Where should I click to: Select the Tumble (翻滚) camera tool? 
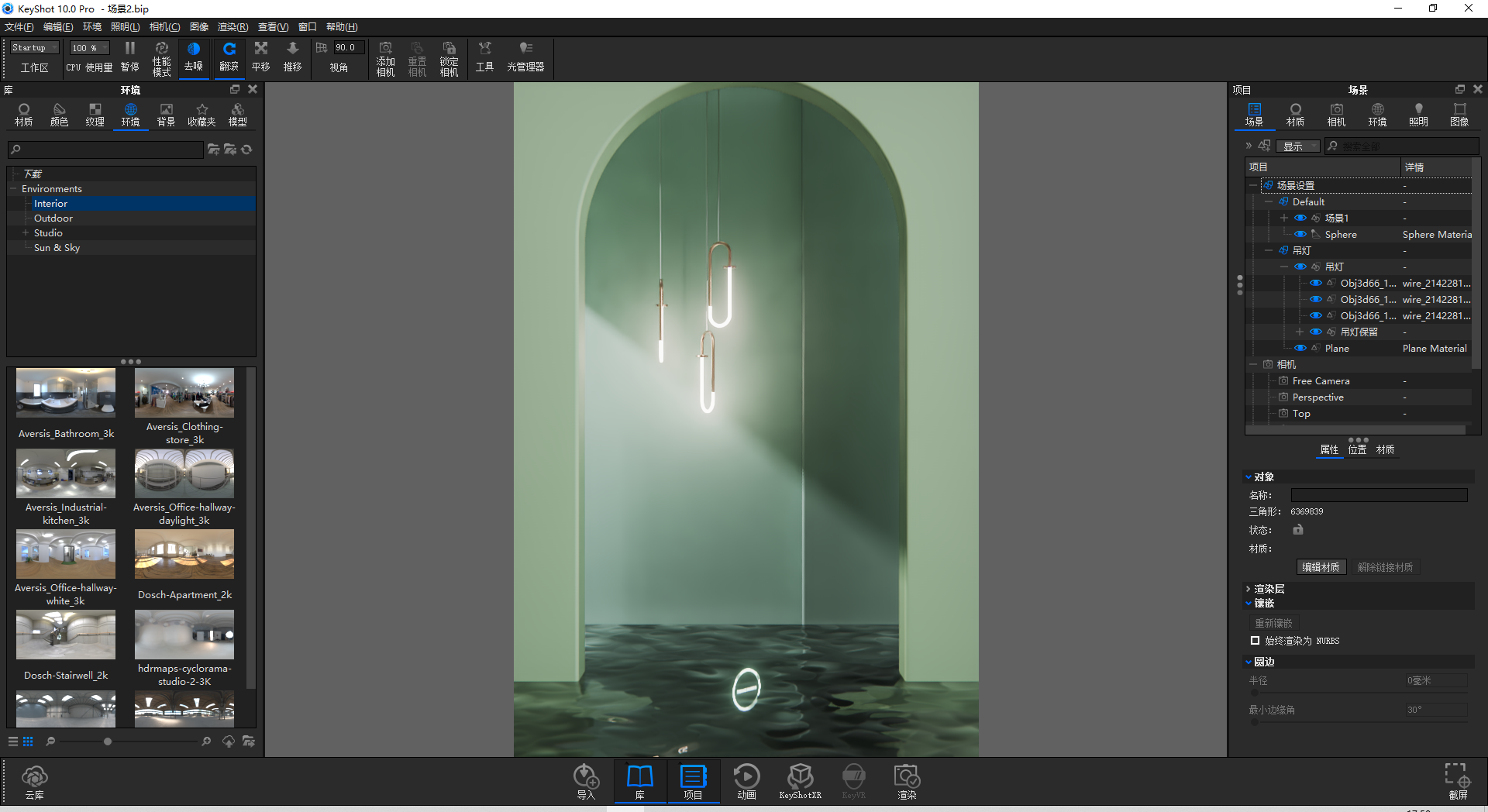[x=229, y=57]
